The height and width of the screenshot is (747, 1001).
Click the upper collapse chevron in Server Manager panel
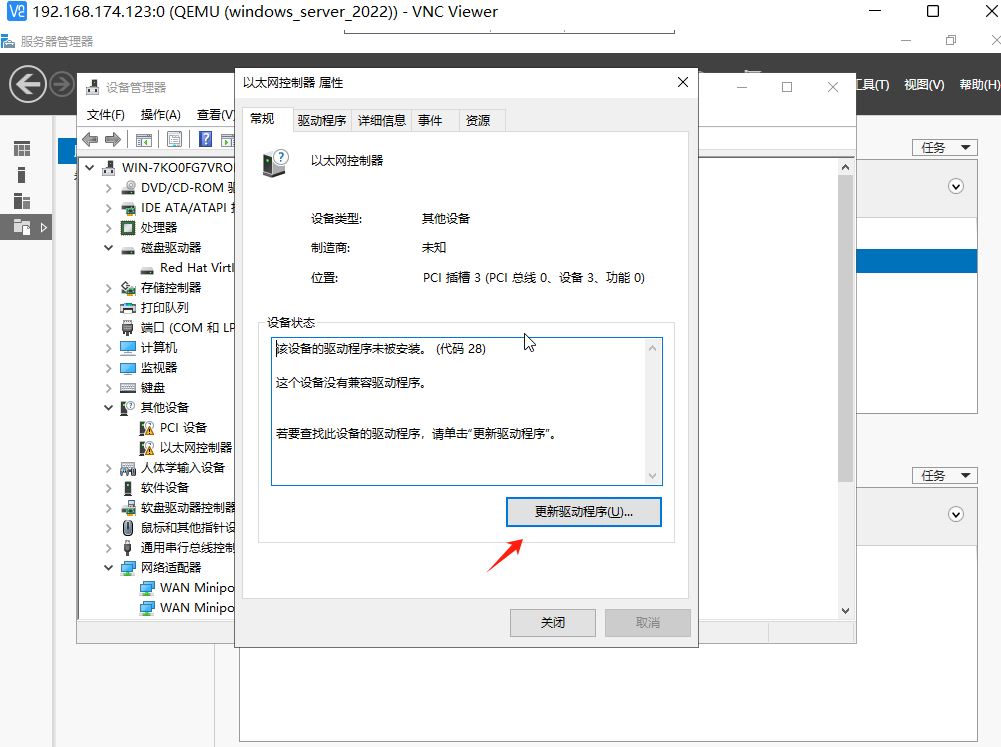(956, 186)
